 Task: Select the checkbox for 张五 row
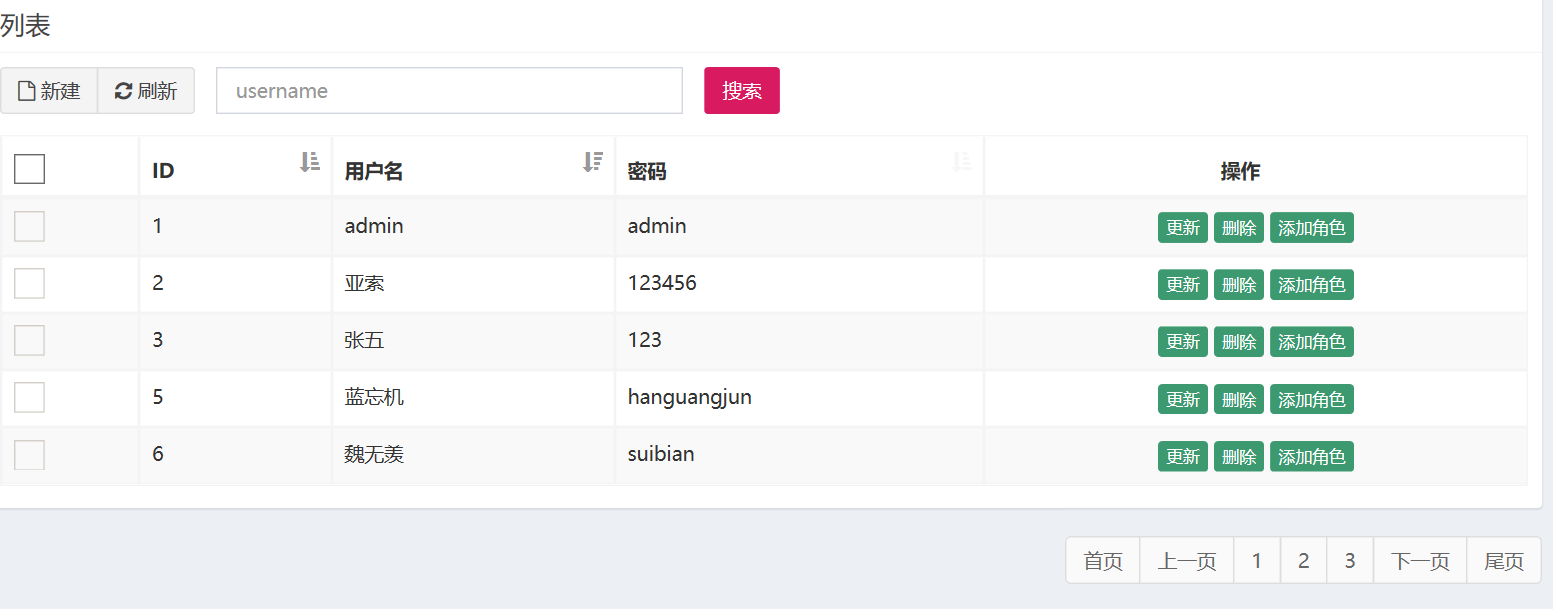pos(29,340)
